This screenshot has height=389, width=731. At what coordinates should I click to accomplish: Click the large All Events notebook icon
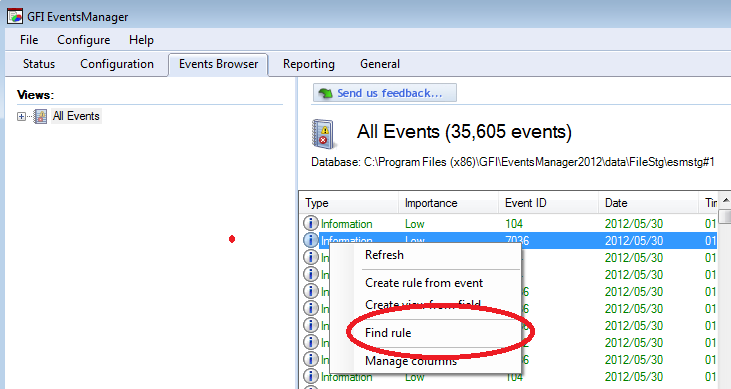click(323, 134)
